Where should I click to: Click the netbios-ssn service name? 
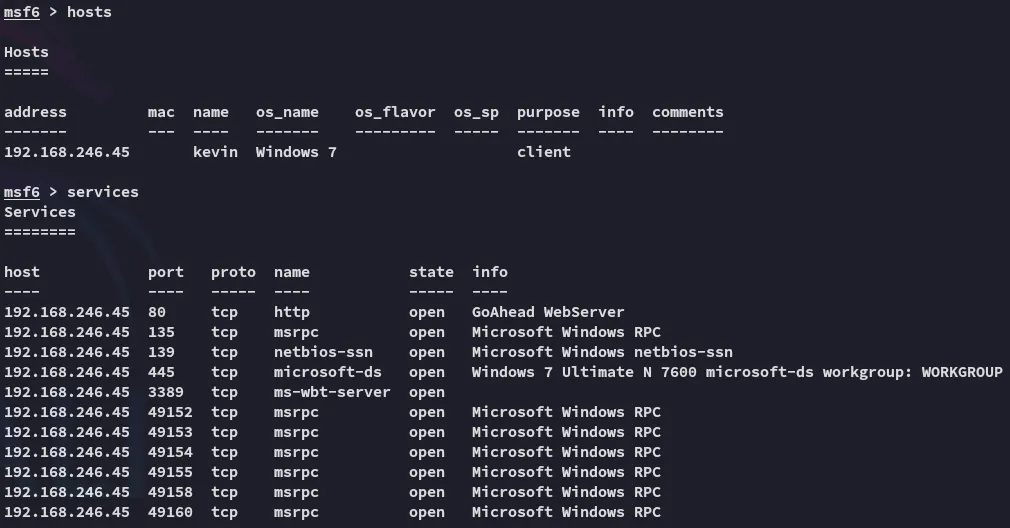(x=323, y=352)
